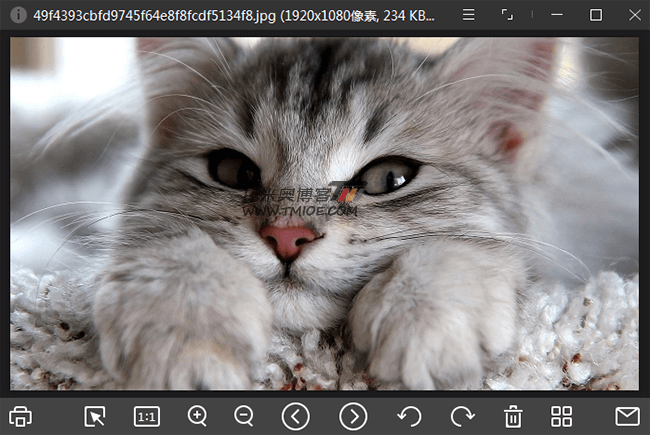The image size is (650, 435).
Task: Delete the current image with trash icon
Action: (x=513, y=416)
